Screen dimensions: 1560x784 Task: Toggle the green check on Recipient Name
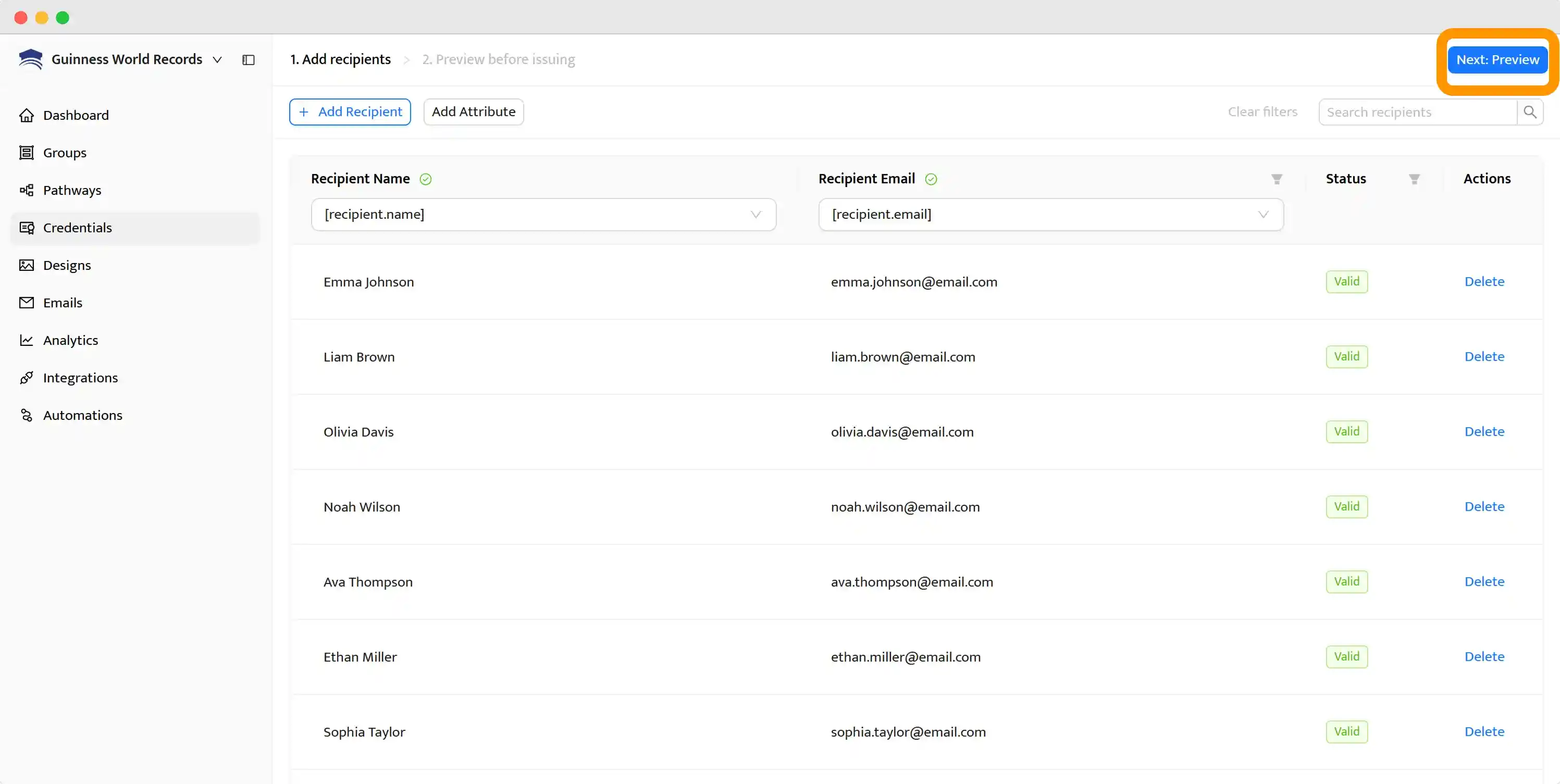(x=425, y=179)
